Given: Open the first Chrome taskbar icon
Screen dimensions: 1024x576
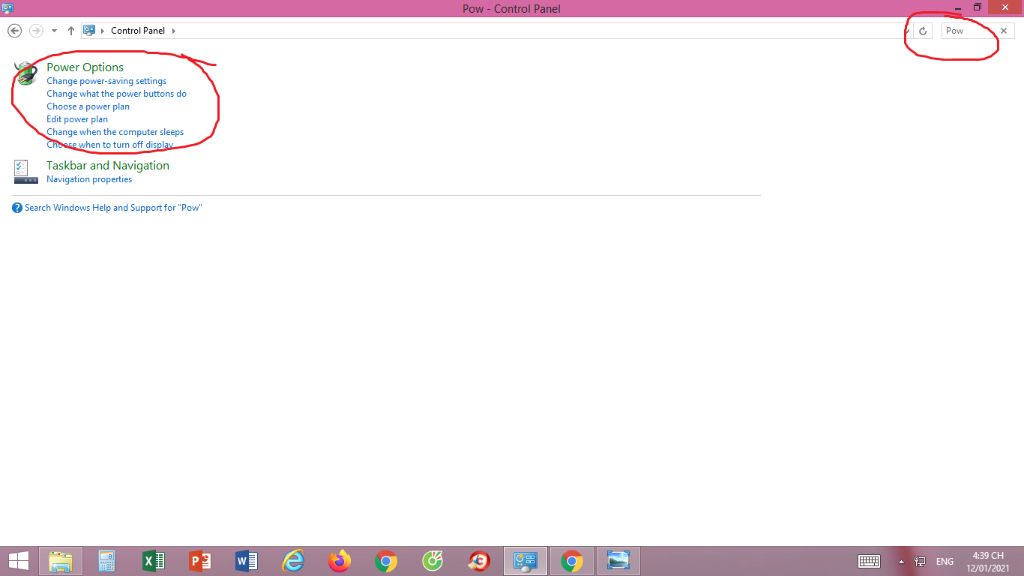Looking at the screenshot, I should 386,561.
